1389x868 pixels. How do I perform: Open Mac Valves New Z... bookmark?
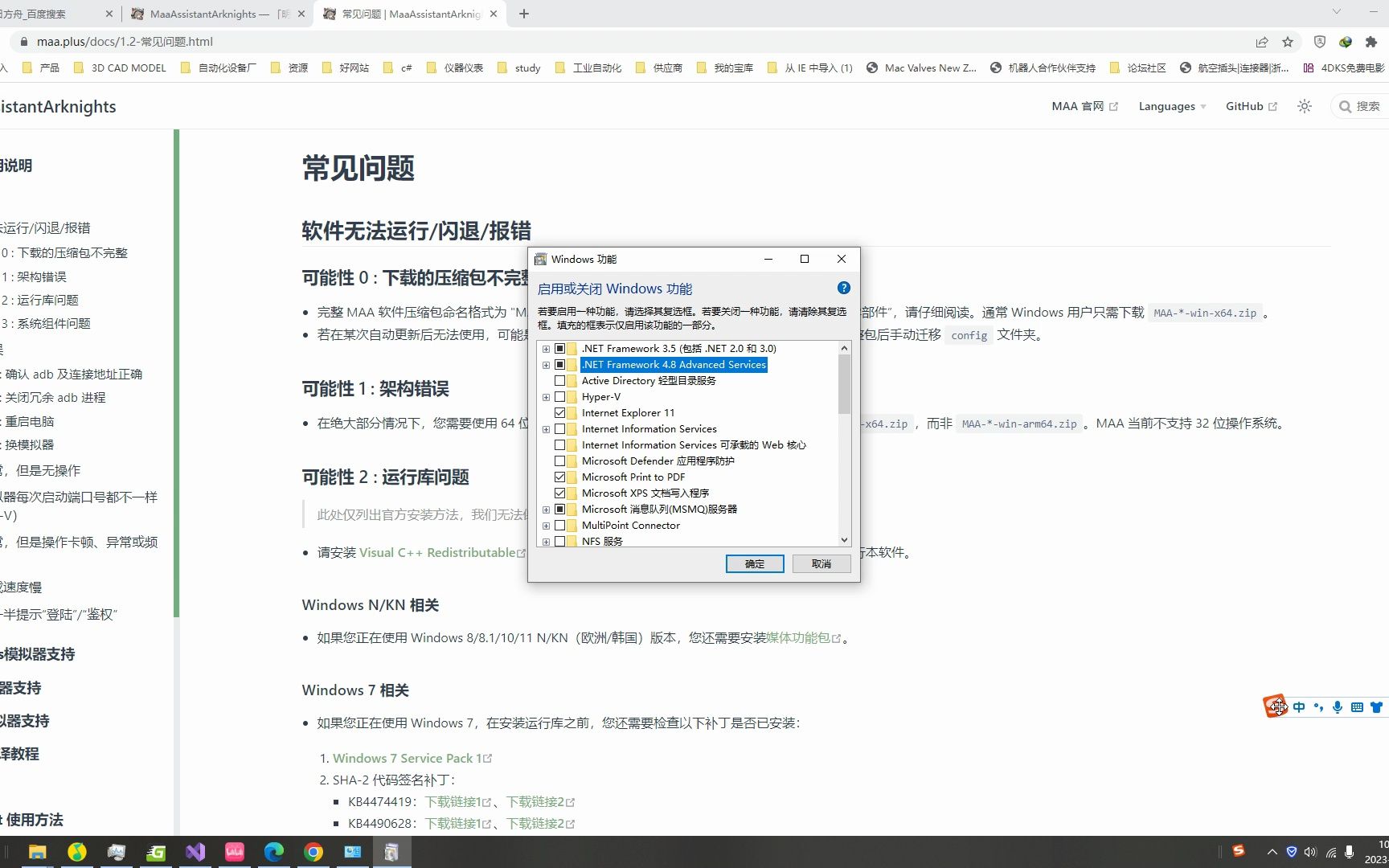tap(921, 68)
